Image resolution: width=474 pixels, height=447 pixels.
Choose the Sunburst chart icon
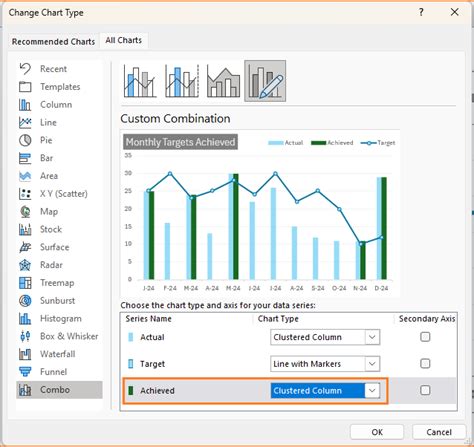[25, 301]
